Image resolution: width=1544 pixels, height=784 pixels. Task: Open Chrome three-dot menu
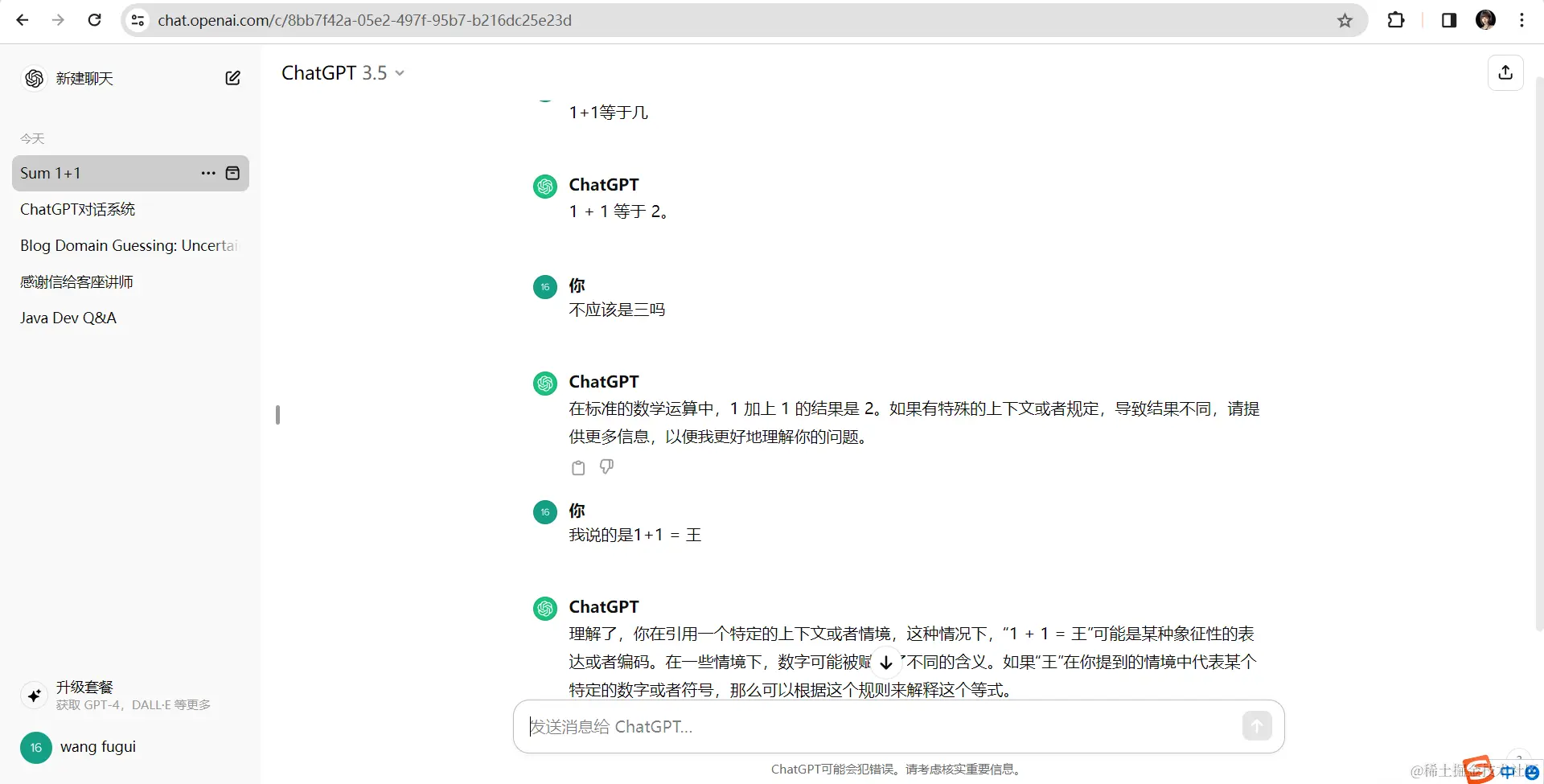tap(1521, 20)
